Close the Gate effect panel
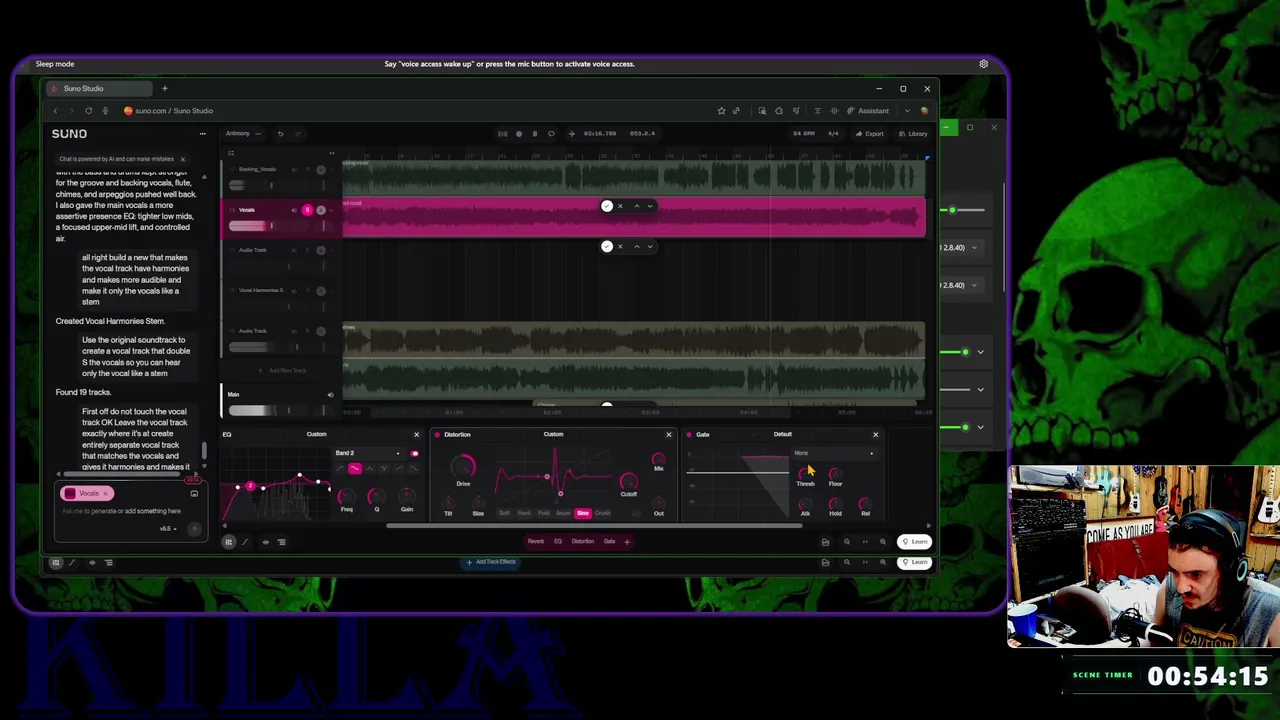Viewport: 1280px width, 720px height. (875, 434)
